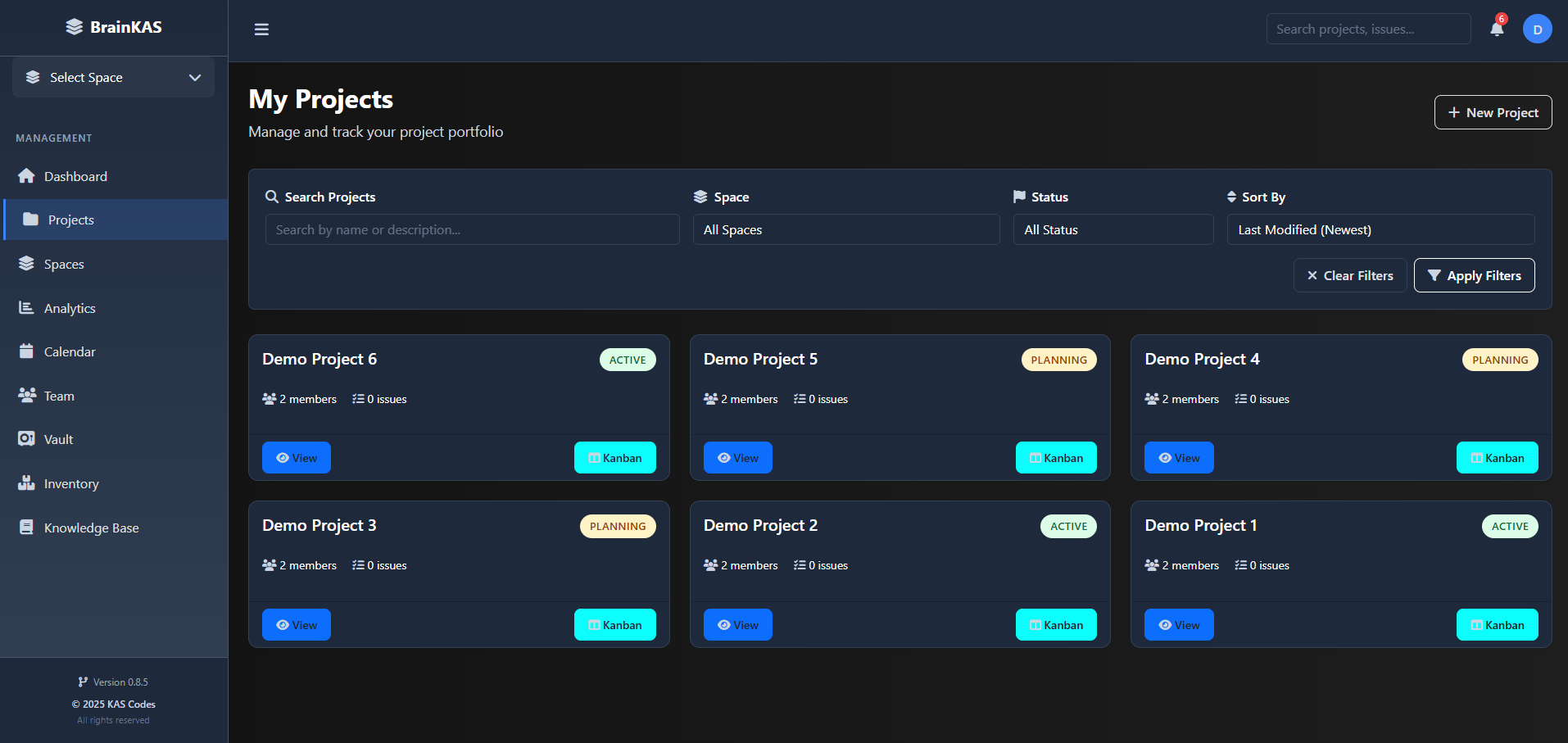The image size is (1568, 743).
Task: Click the user avatar D in header
Action: click(x=1538, y=29)
